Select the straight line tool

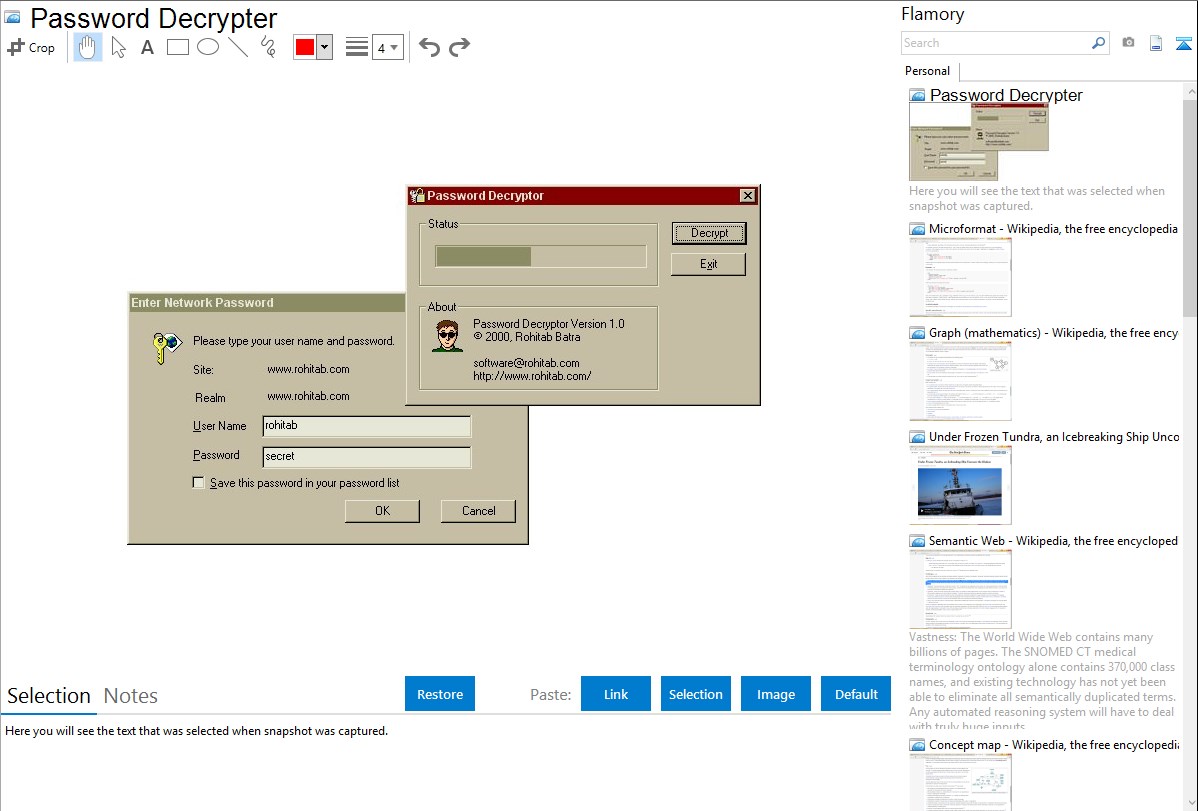click(x=238, y=47)
